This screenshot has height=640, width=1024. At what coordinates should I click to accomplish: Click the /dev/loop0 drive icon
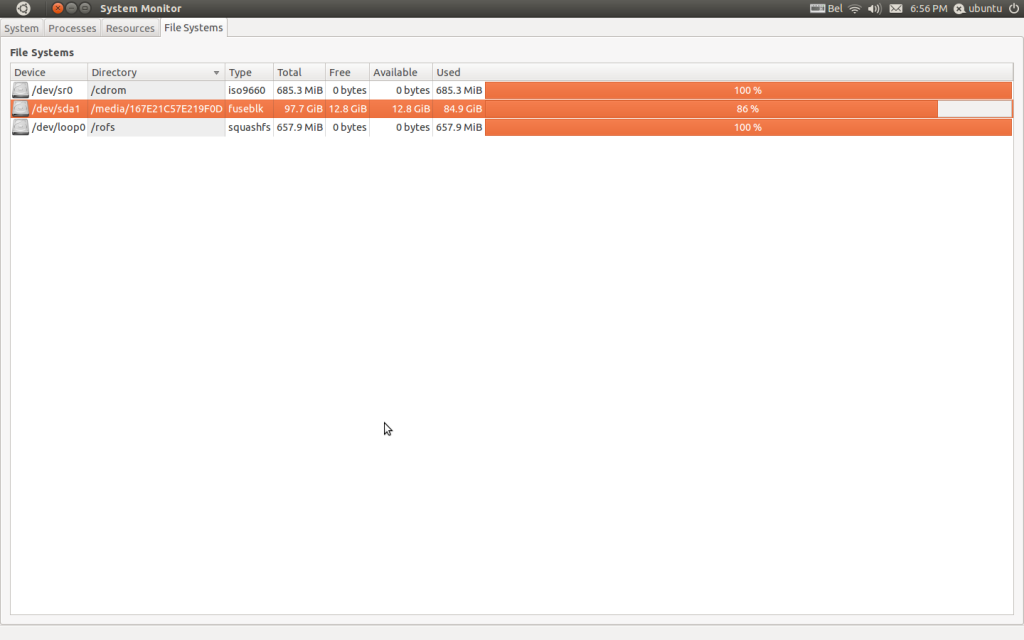click(x=20, y=127)
